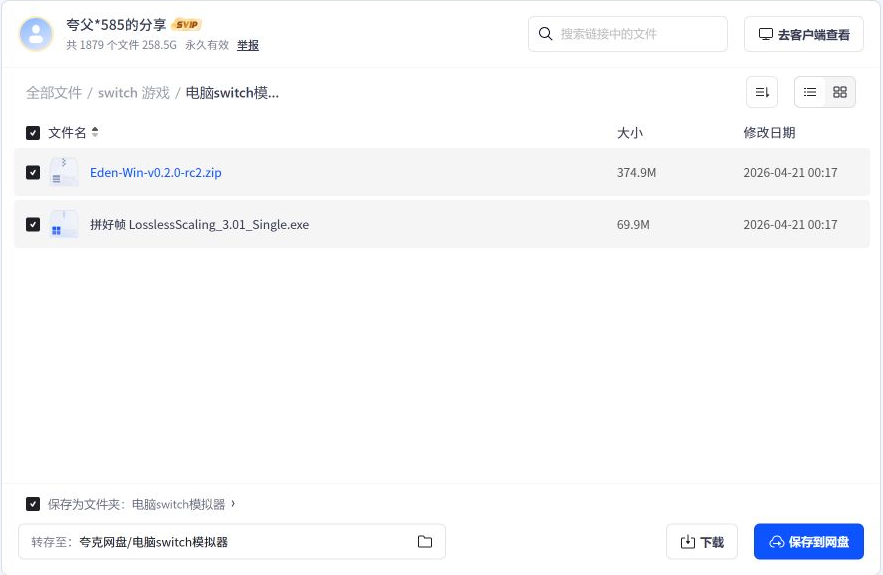Click the 永久有效 validity text
This screenshot has width=883, height=575.
click(207, 45)
